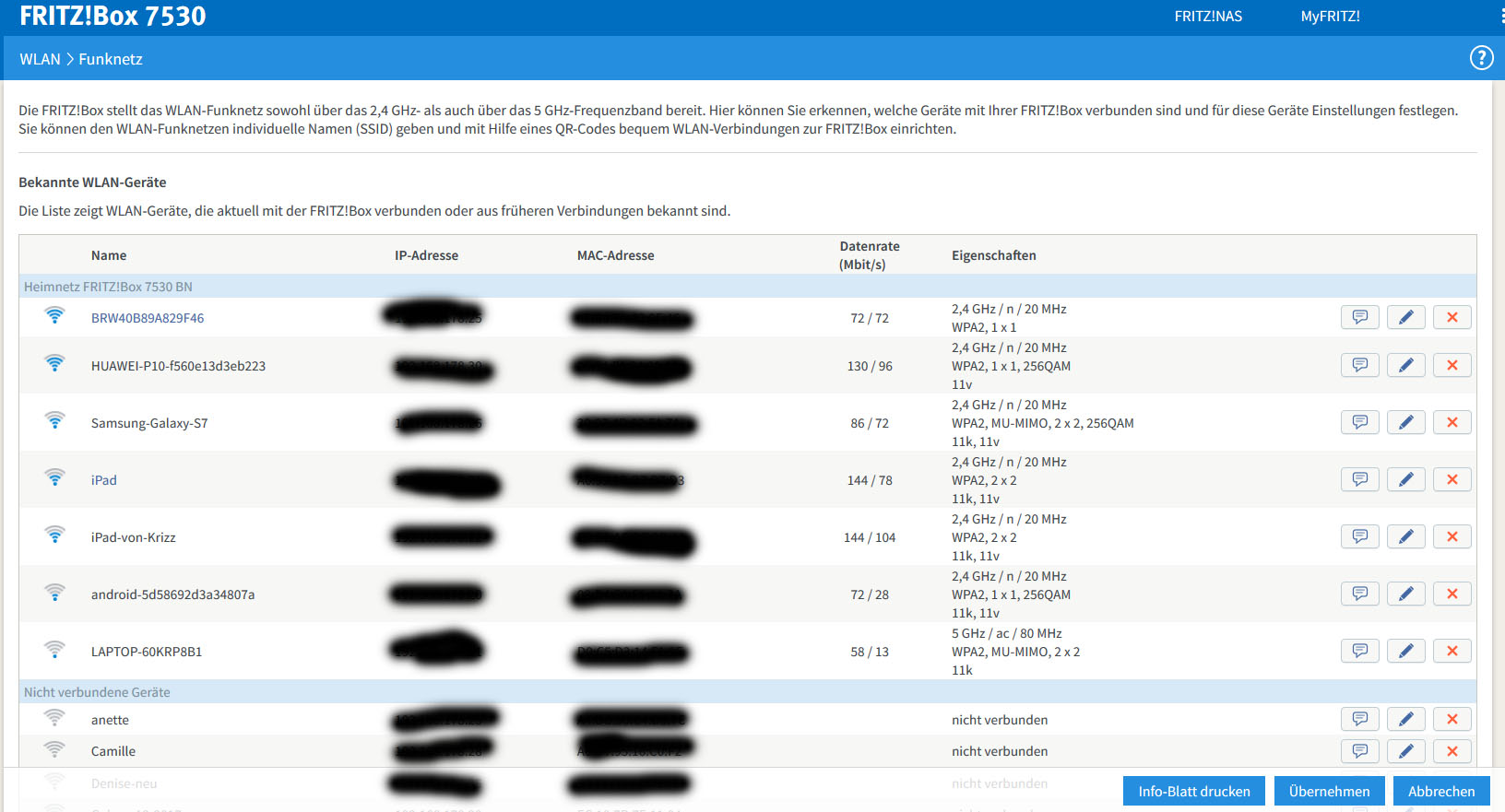Screen dimensions: 1505x812
Task: Edit the LAPTOP-60KRP8B1 device
Action: pos(1406,651)
